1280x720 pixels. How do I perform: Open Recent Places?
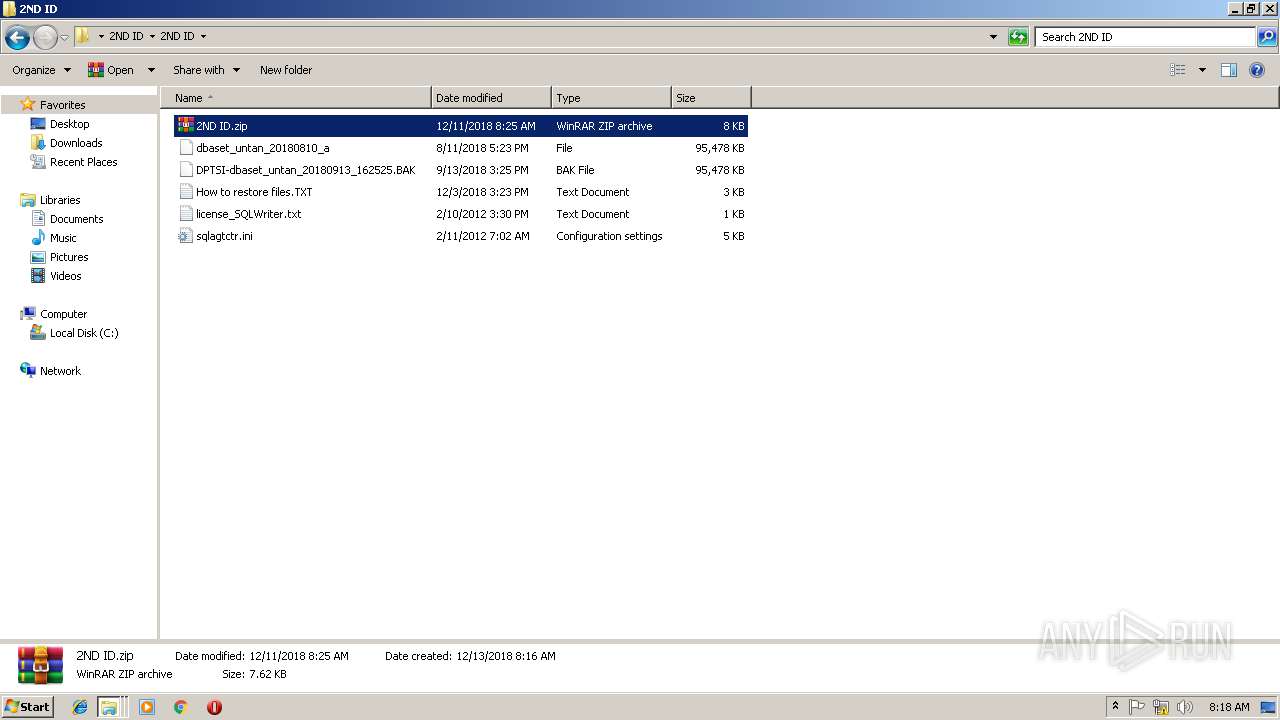[x=83, y=162]
